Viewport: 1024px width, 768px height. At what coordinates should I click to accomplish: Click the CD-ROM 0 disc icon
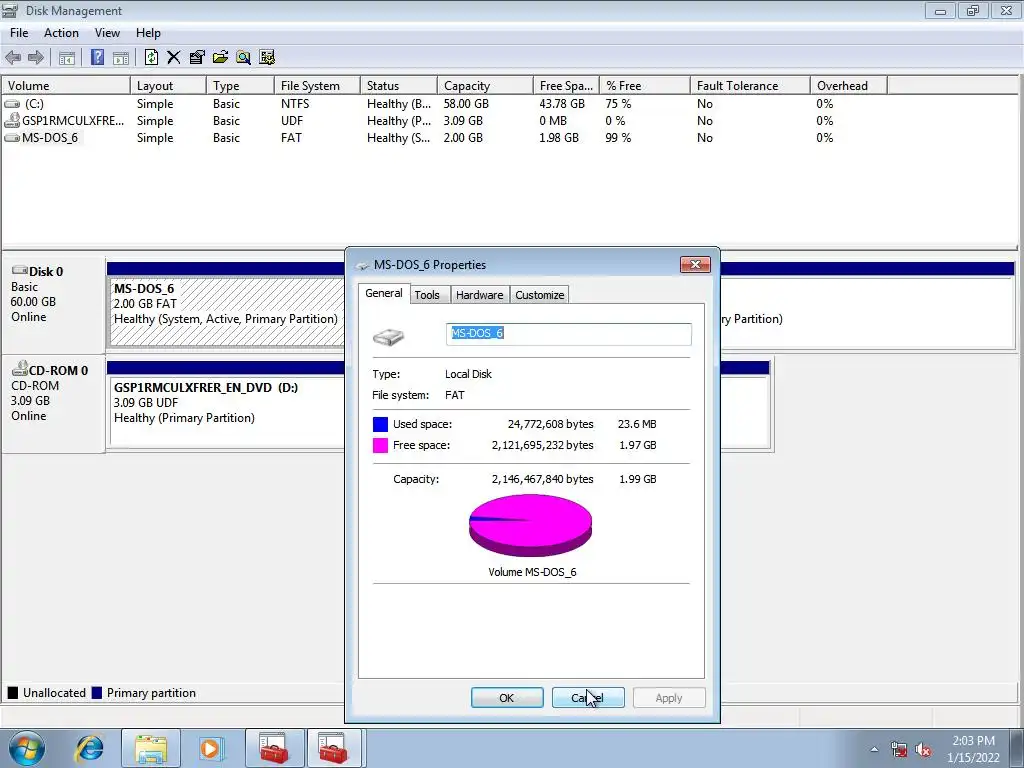coord(20,369)
